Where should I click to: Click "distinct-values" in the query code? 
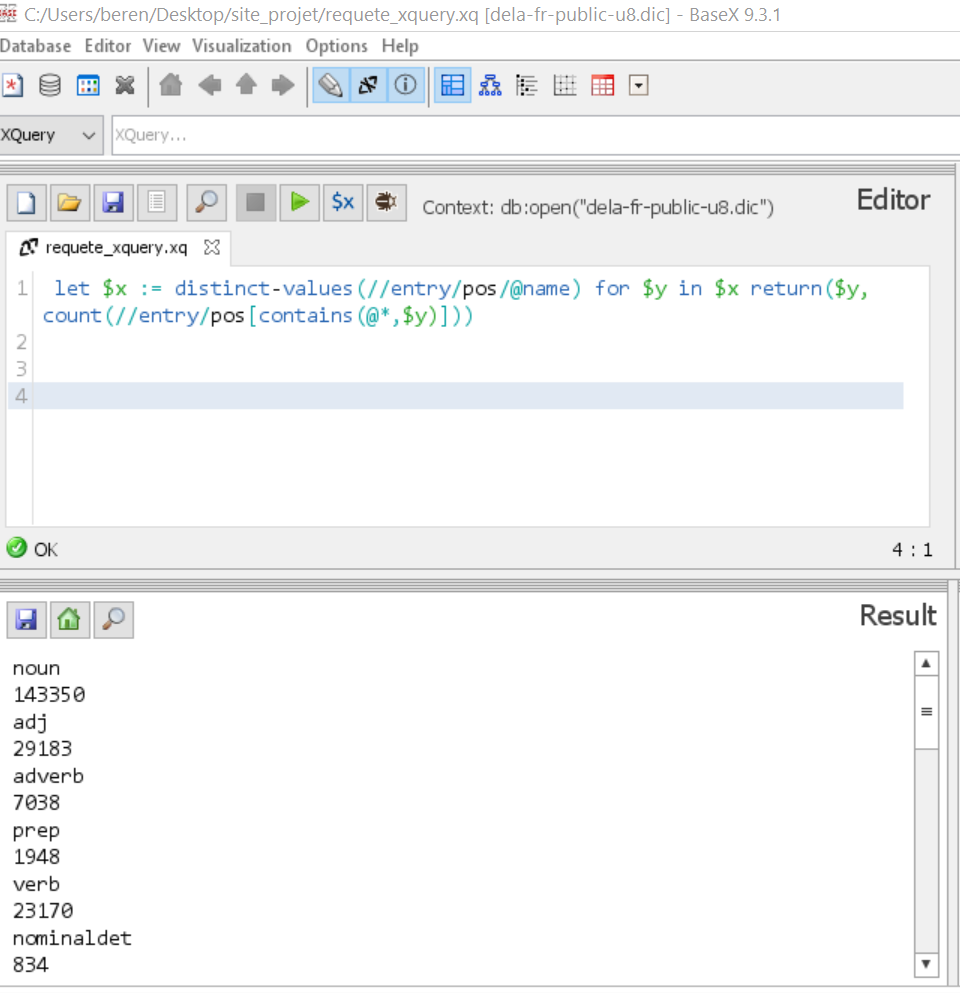pos(263,289)
